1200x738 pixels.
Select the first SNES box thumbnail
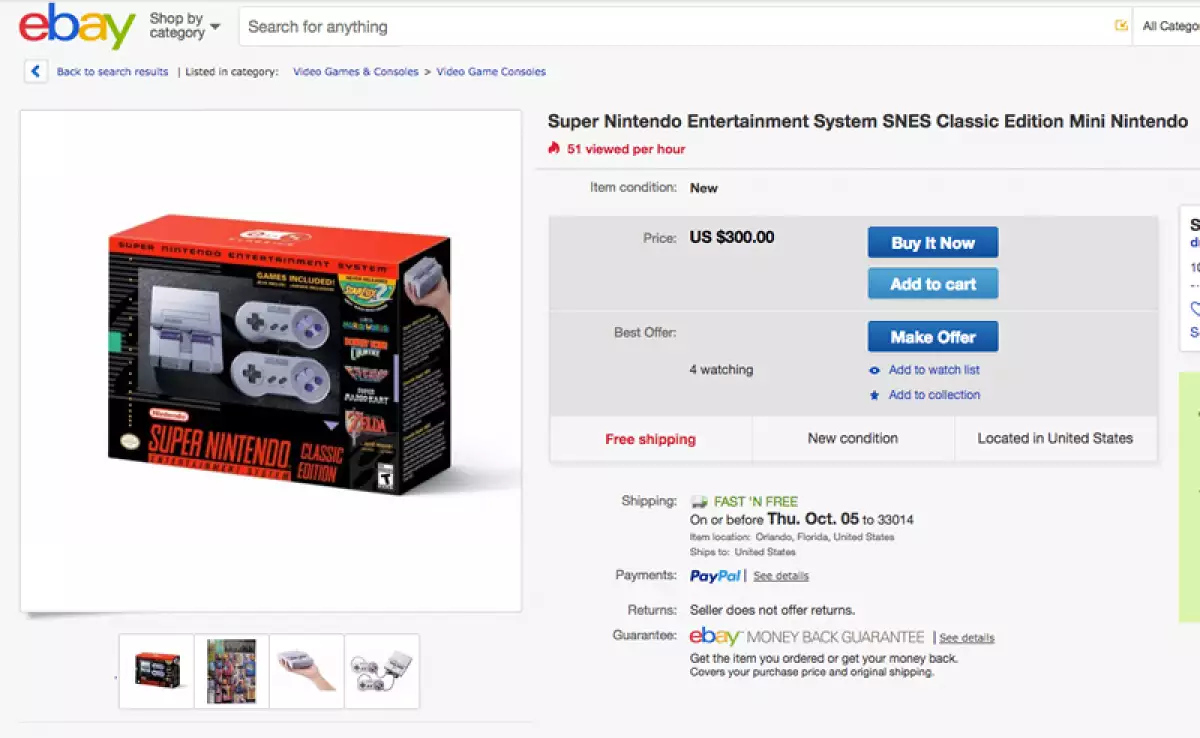(x=157, y=671)
